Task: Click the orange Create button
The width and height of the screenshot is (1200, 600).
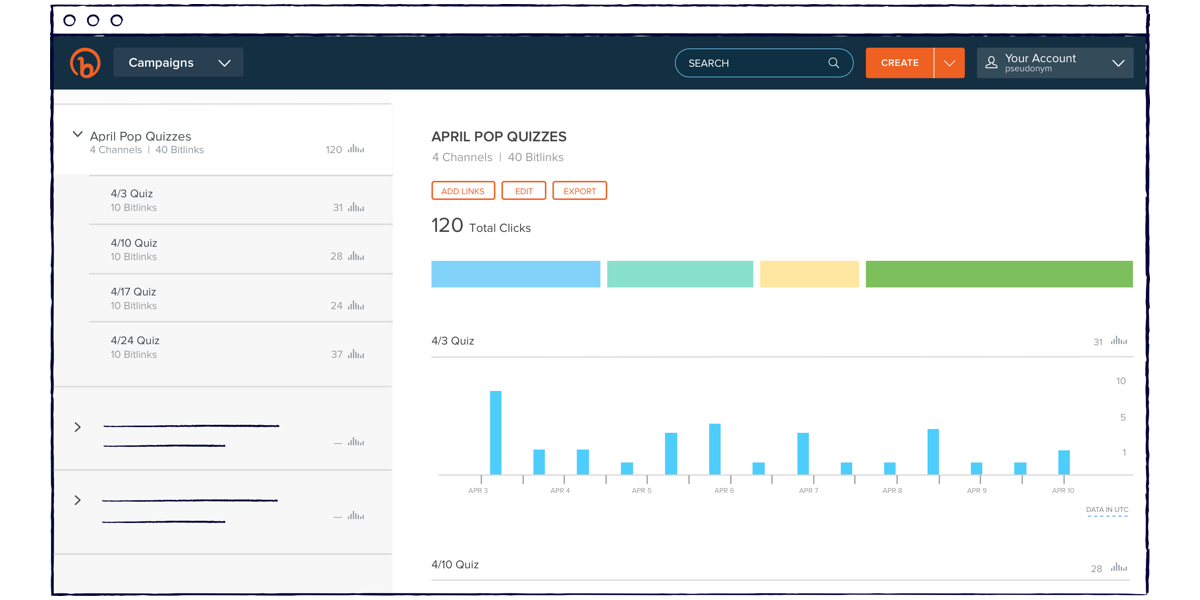Action: (x=900, y=63)
